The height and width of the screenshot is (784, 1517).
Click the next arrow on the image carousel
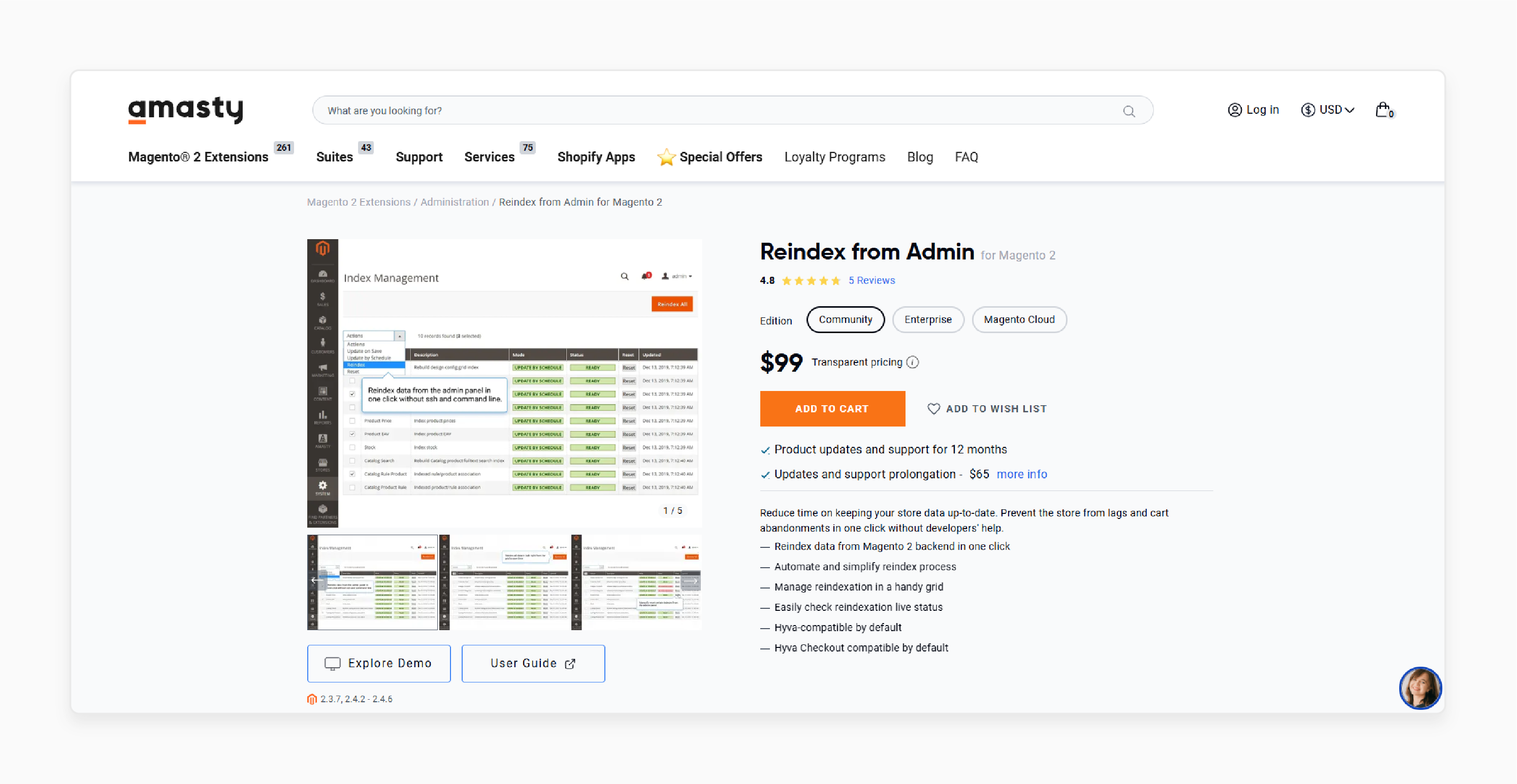695,581
